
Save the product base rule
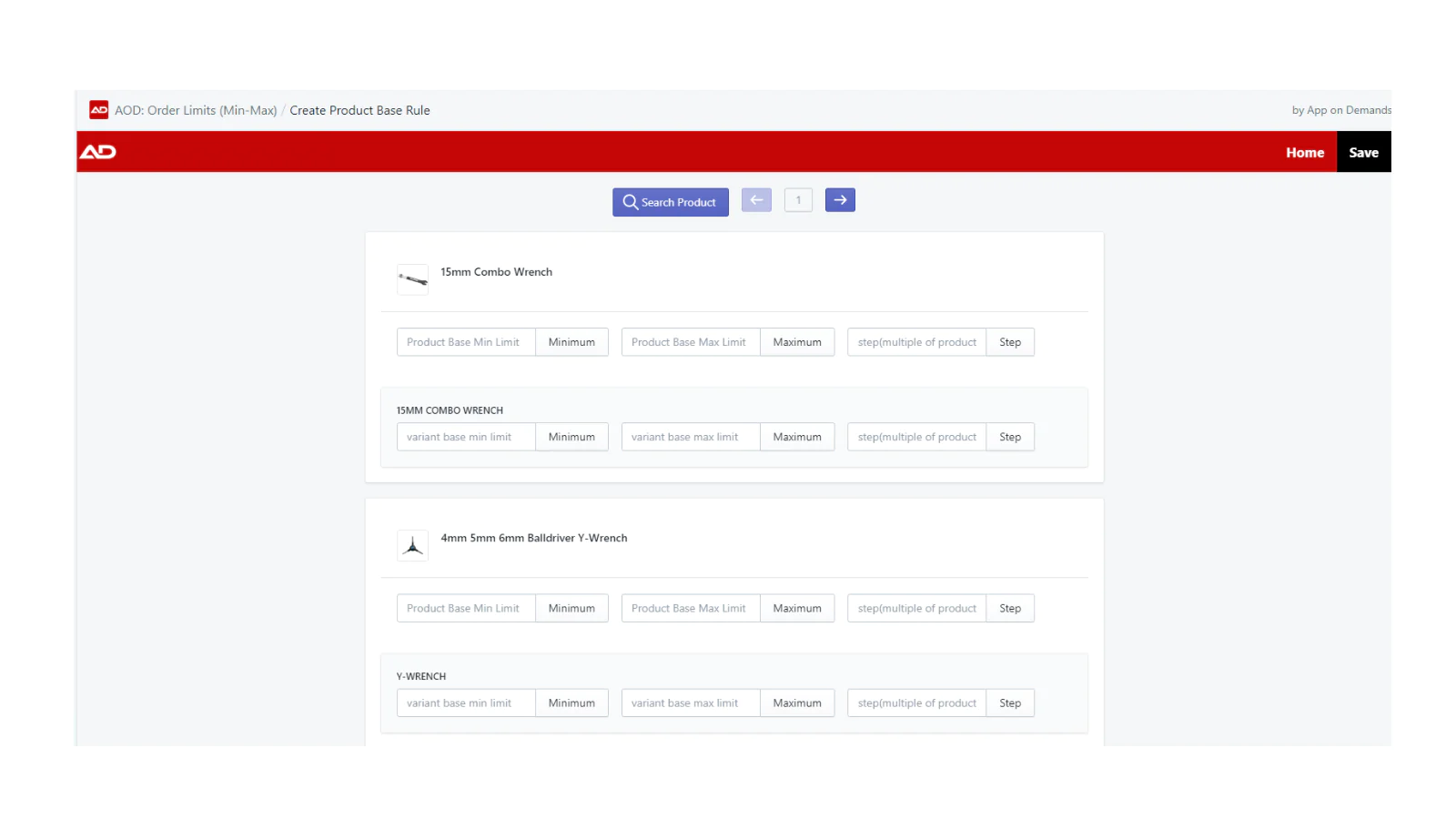[1362, 153]
